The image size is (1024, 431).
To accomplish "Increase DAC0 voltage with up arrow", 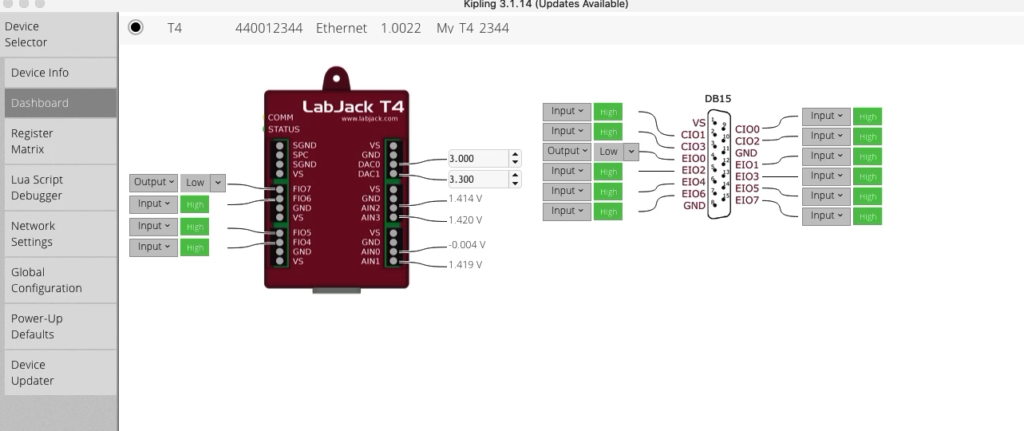I will [x=515, y=155].
